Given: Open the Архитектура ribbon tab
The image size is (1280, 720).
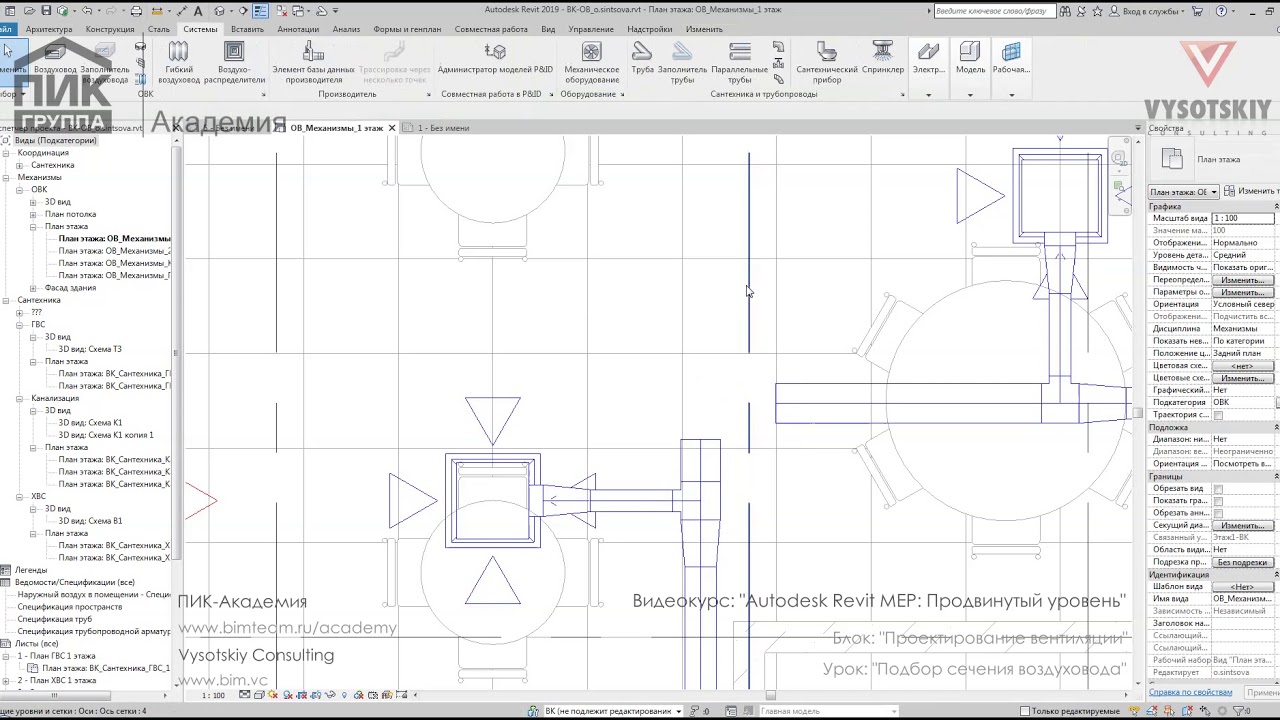Looking at the screenshot, I should click(49, 29).
